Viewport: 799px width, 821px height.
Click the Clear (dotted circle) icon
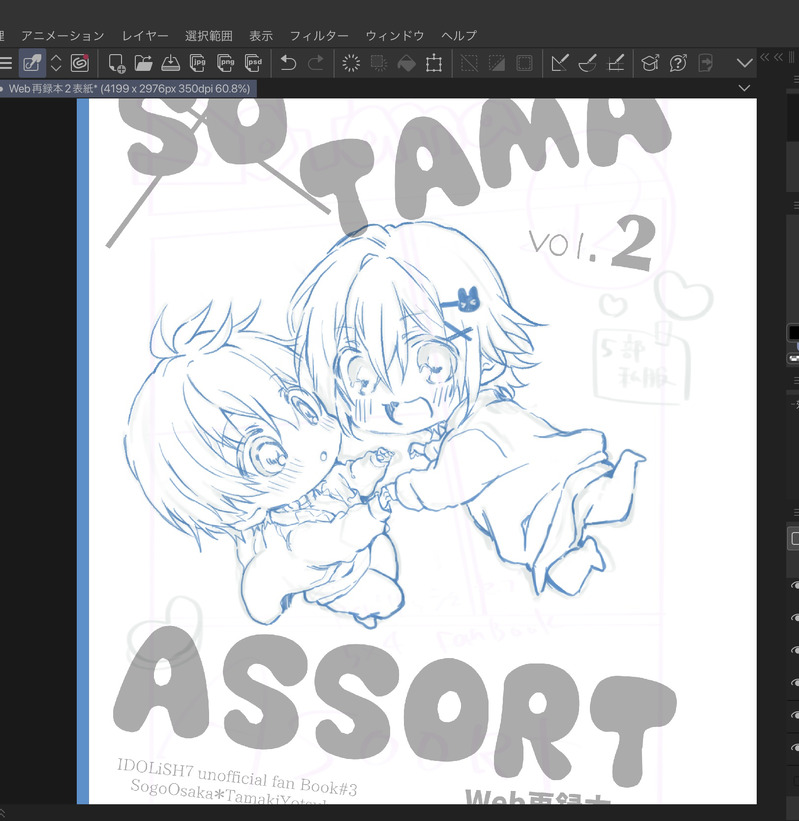351,63
